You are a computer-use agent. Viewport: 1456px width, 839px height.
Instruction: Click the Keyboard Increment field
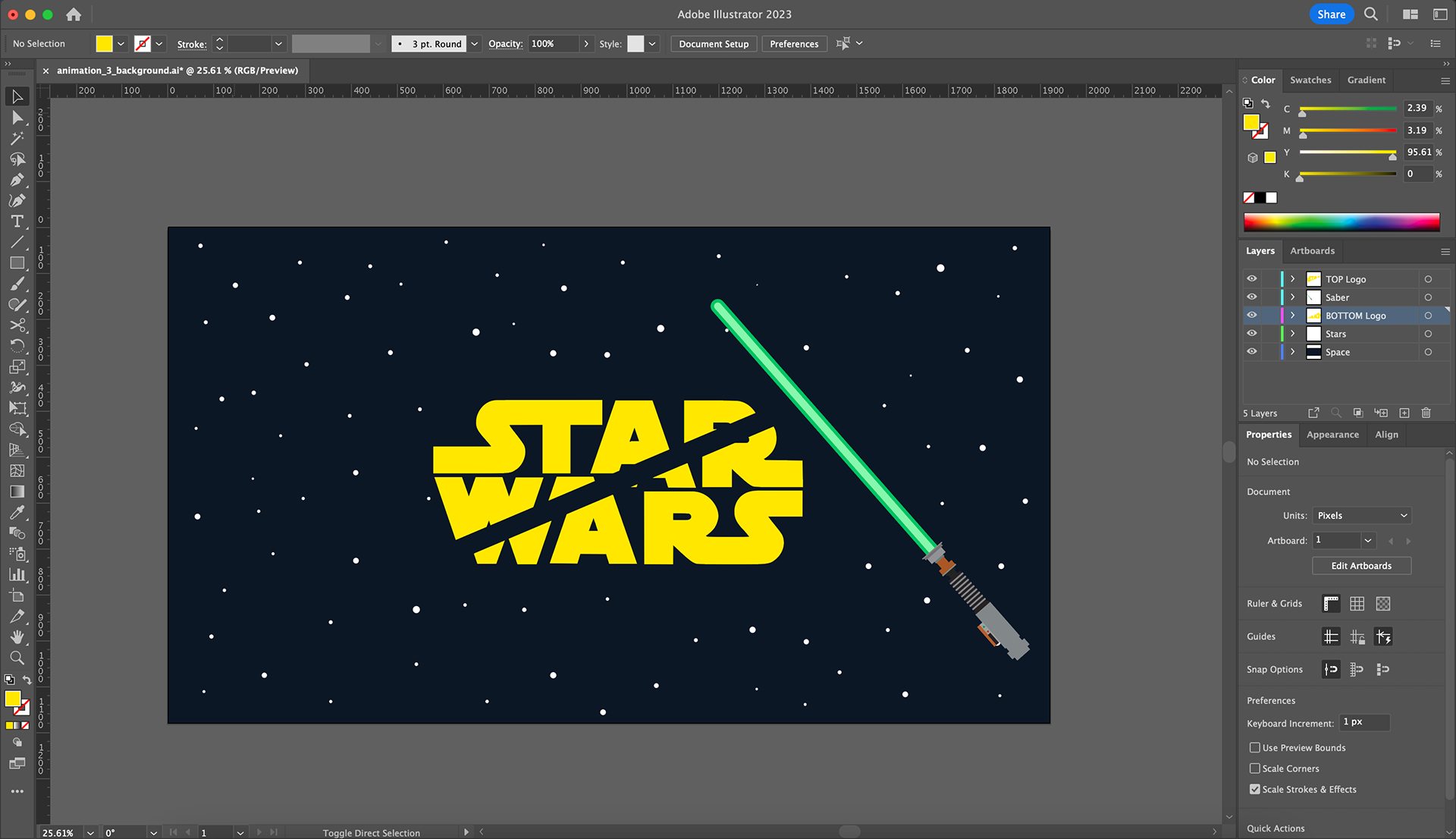click(1365, 722)
